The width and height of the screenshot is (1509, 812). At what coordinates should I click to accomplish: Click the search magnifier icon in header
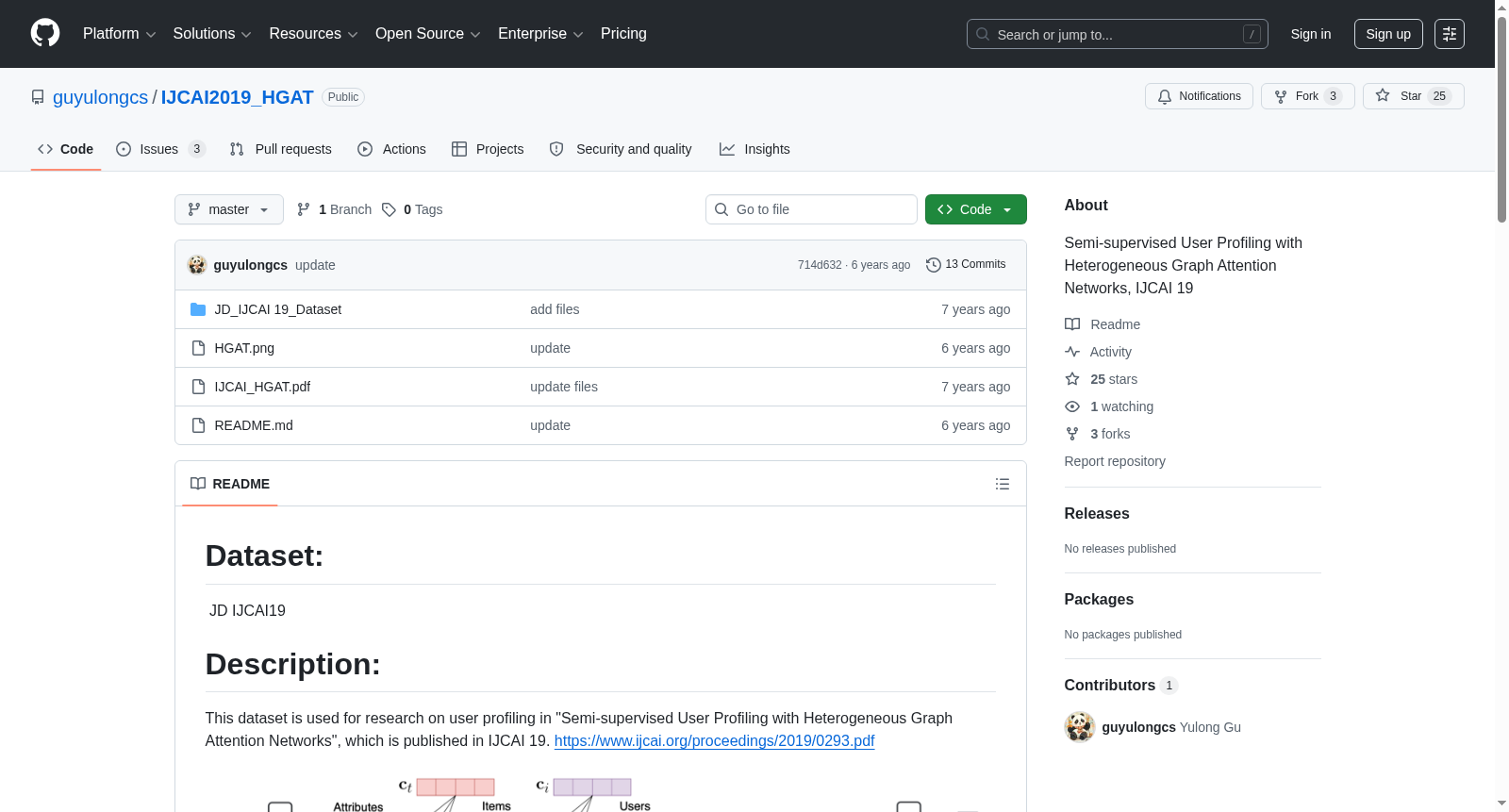tap(983, 34)
